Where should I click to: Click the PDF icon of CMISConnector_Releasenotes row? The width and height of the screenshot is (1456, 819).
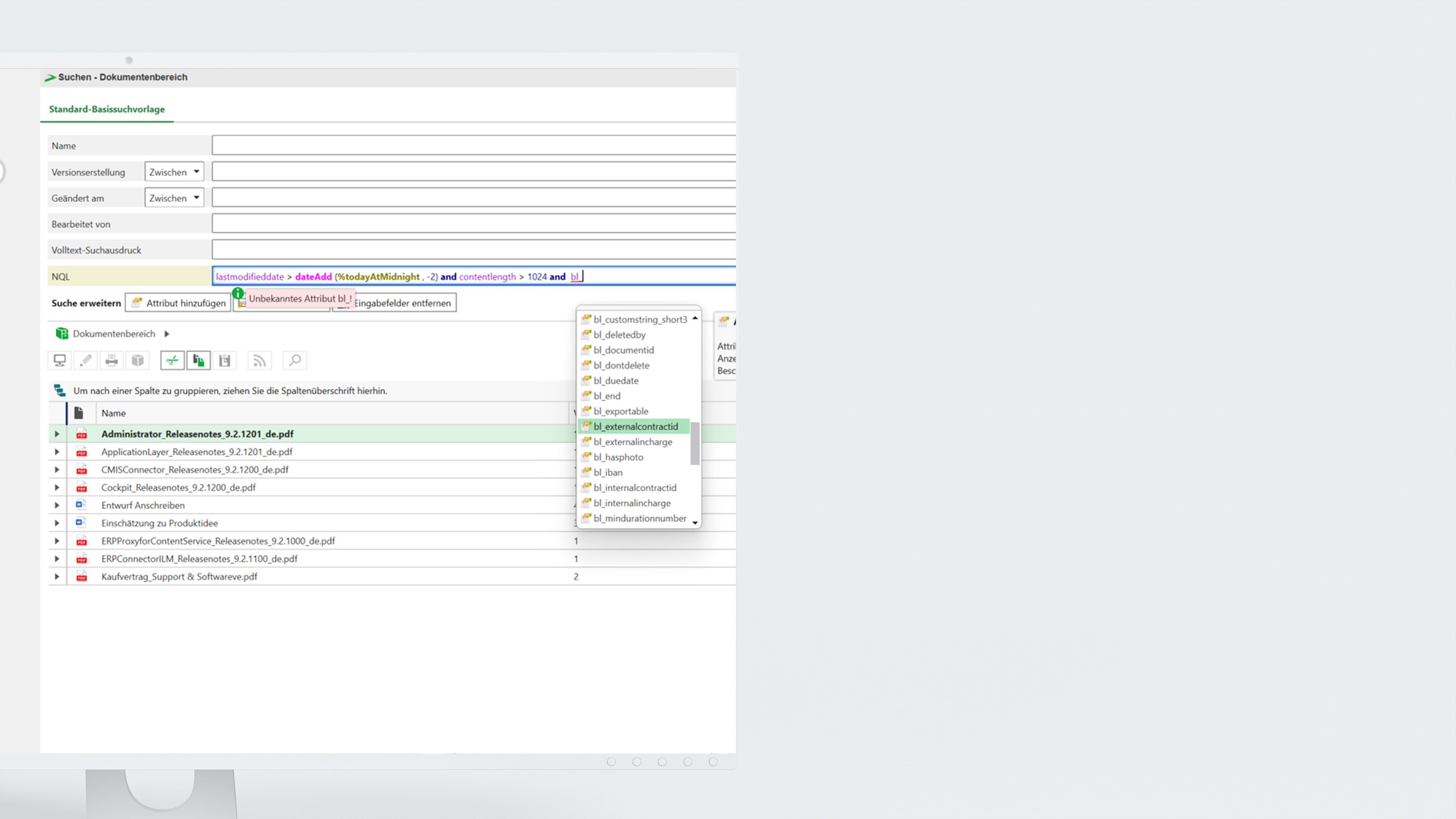point(82,469)
